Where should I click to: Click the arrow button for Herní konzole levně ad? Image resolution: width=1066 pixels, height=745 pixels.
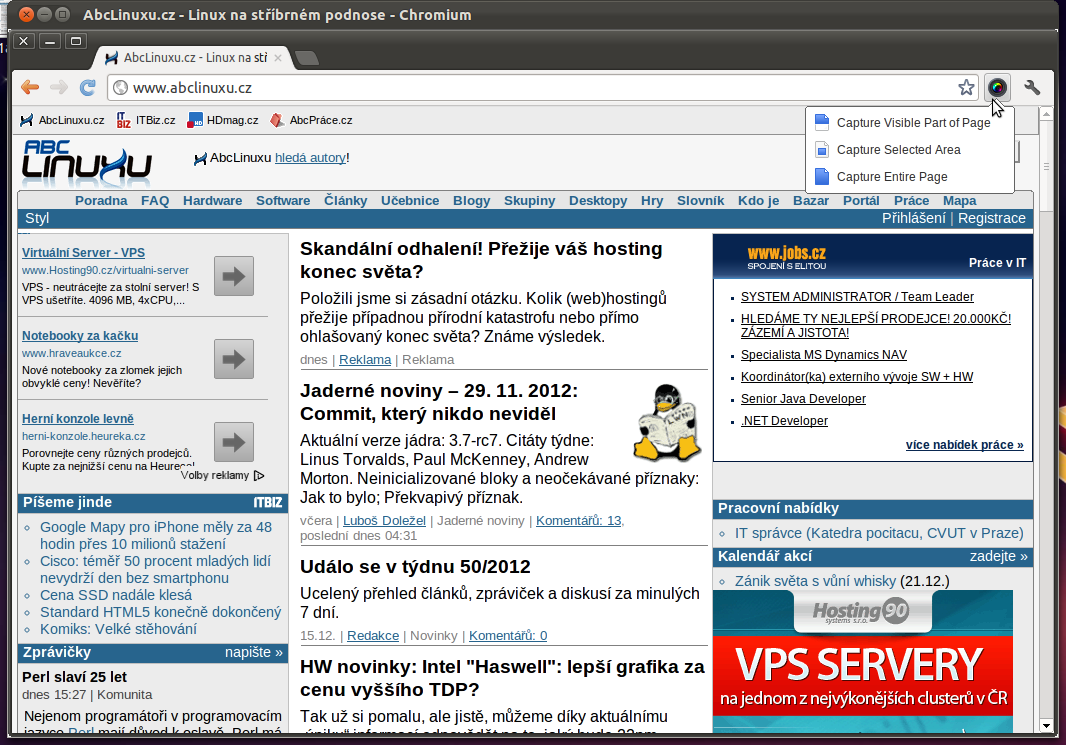tap(234, 442)
